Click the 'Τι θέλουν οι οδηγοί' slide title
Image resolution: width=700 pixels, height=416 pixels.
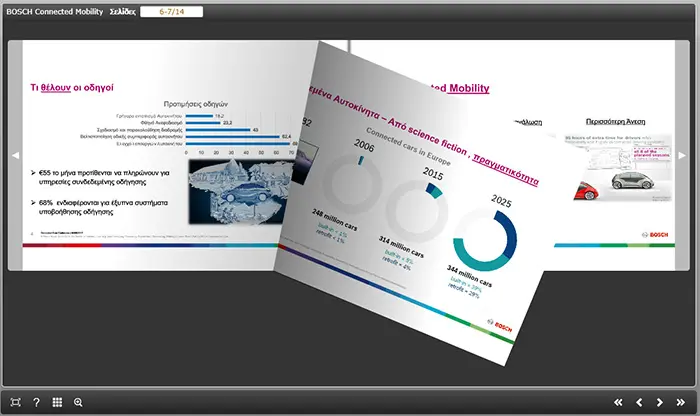click(72, 88)
